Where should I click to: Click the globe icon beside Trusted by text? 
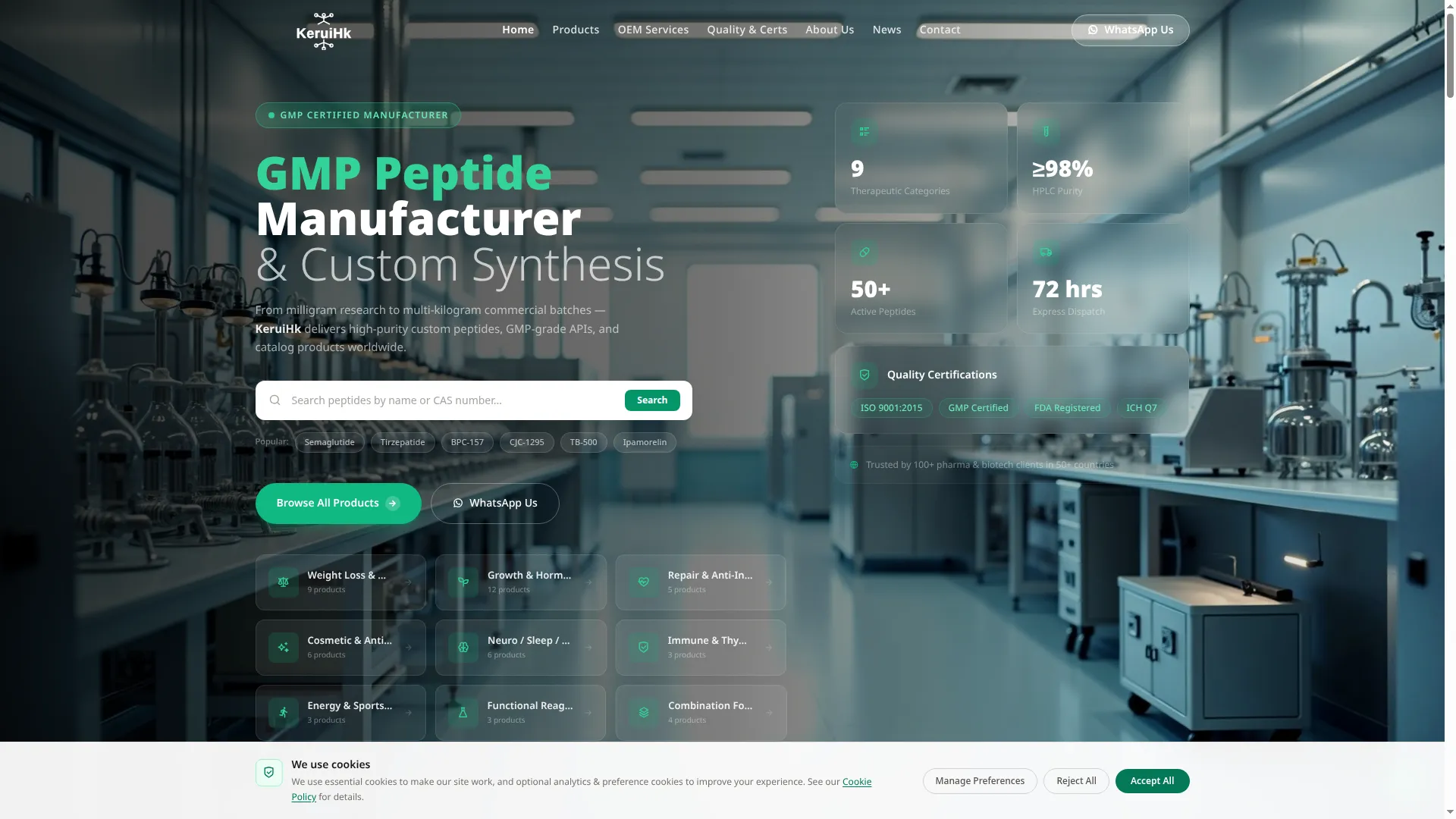(x=854, y=465)
